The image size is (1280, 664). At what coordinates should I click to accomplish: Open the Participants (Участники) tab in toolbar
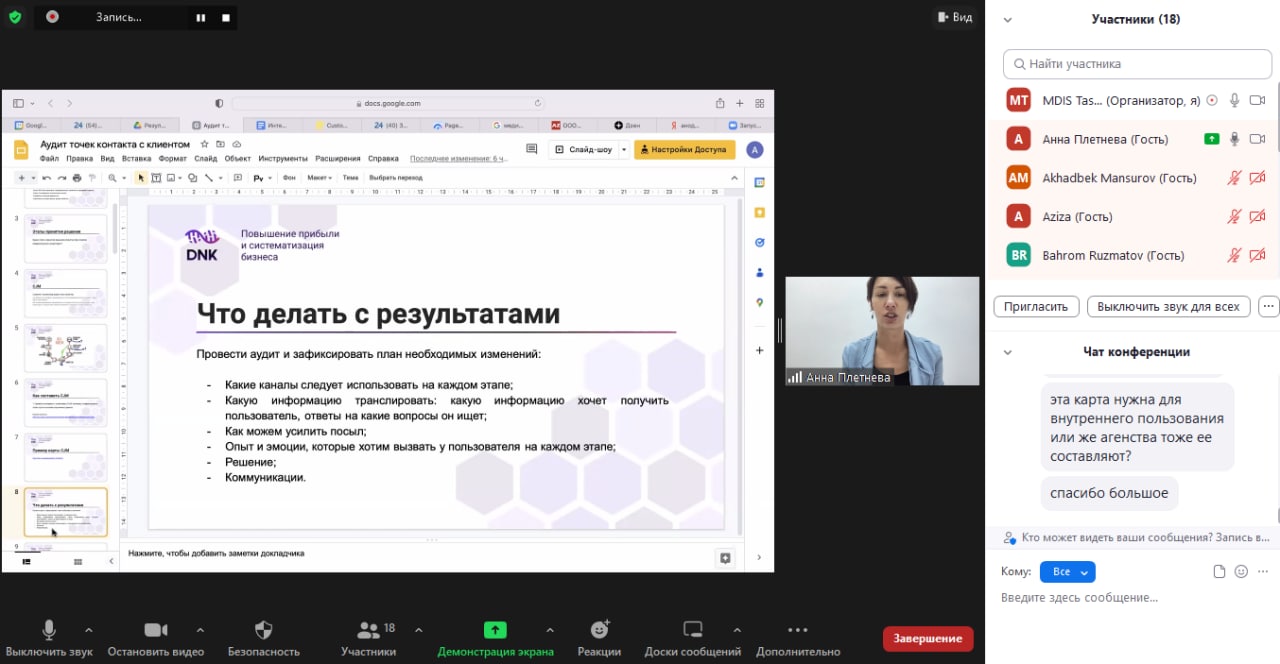[368, 630]
